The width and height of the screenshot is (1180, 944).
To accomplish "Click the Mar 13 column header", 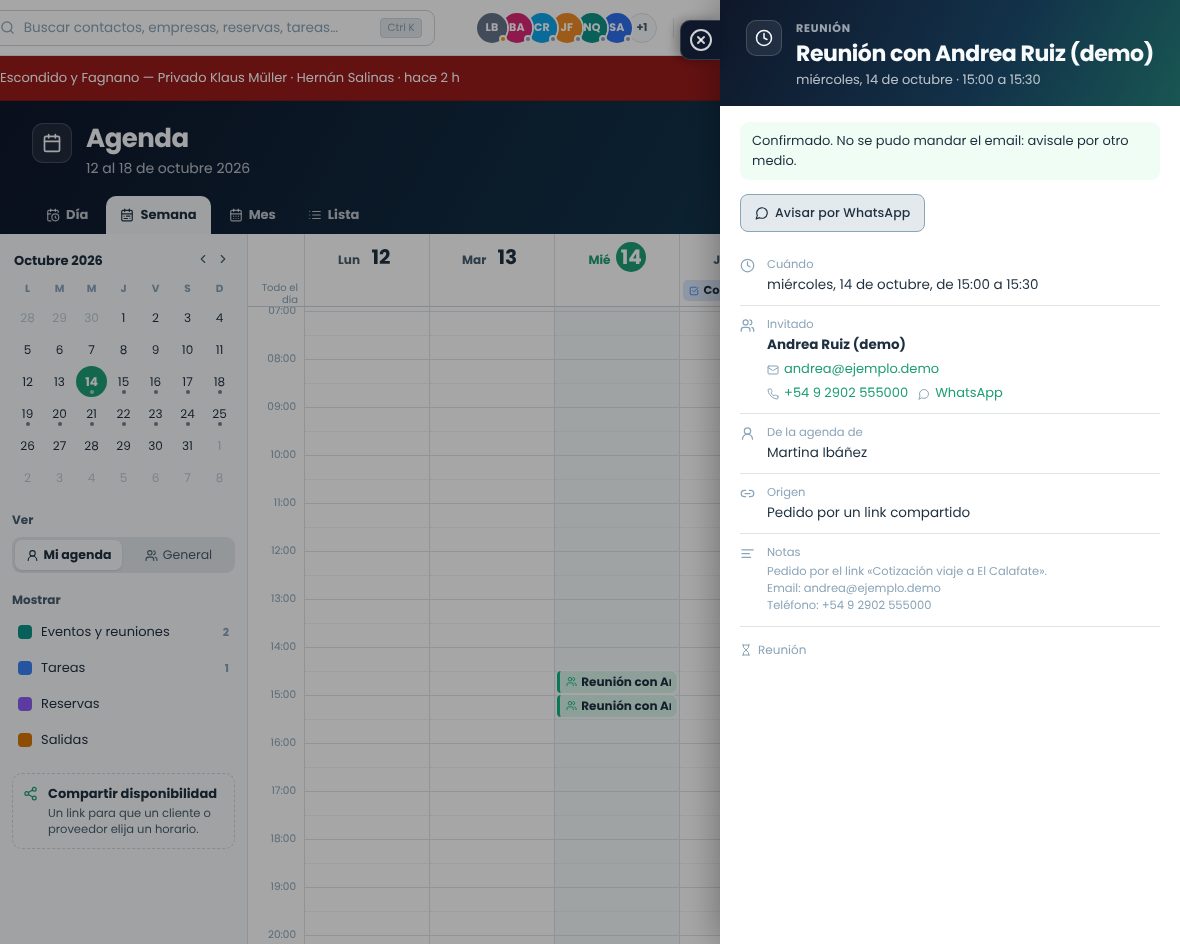I will [491, 258].
